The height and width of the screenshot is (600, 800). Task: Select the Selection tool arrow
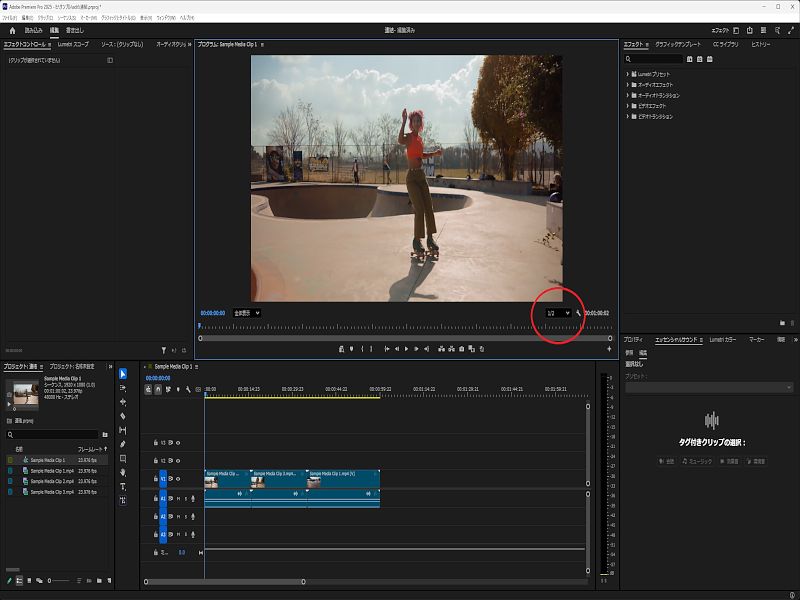coord(123,374)
